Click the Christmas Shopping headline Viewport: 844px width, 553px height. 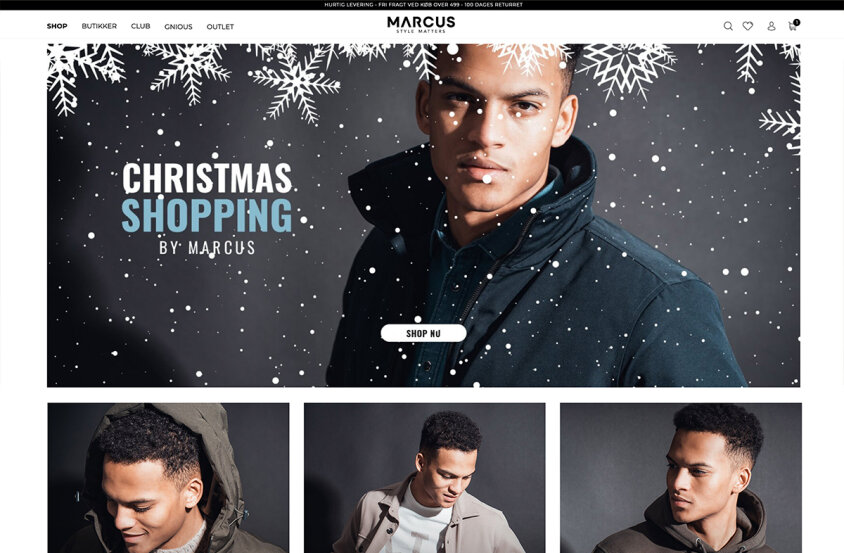point(207,197)
